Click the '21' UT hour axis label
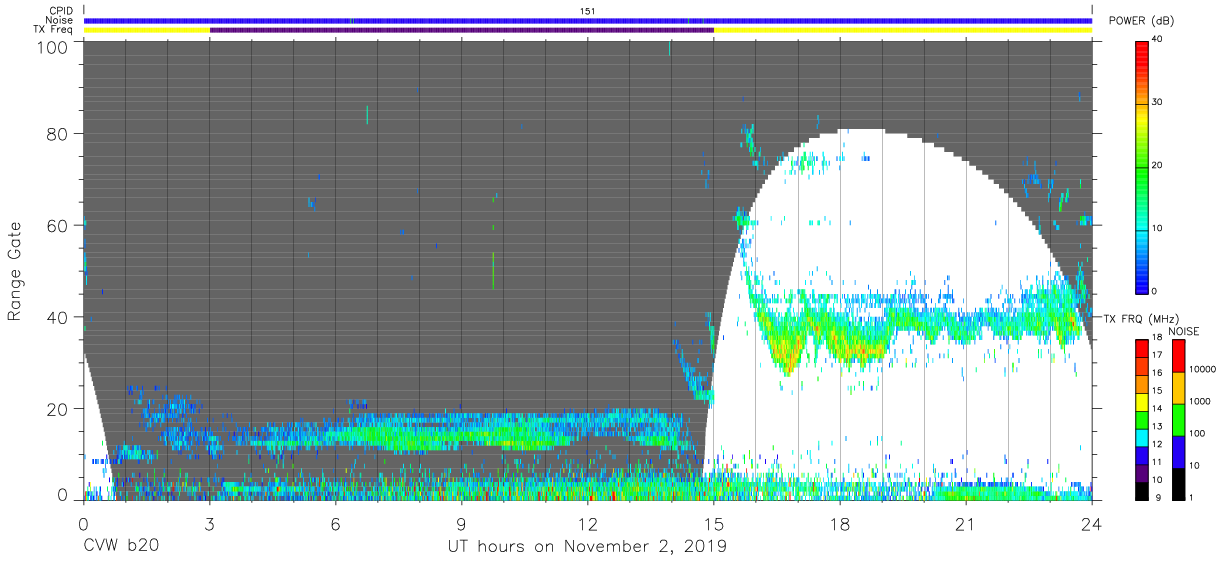The image size is (1228, 567). pos(966,524)
